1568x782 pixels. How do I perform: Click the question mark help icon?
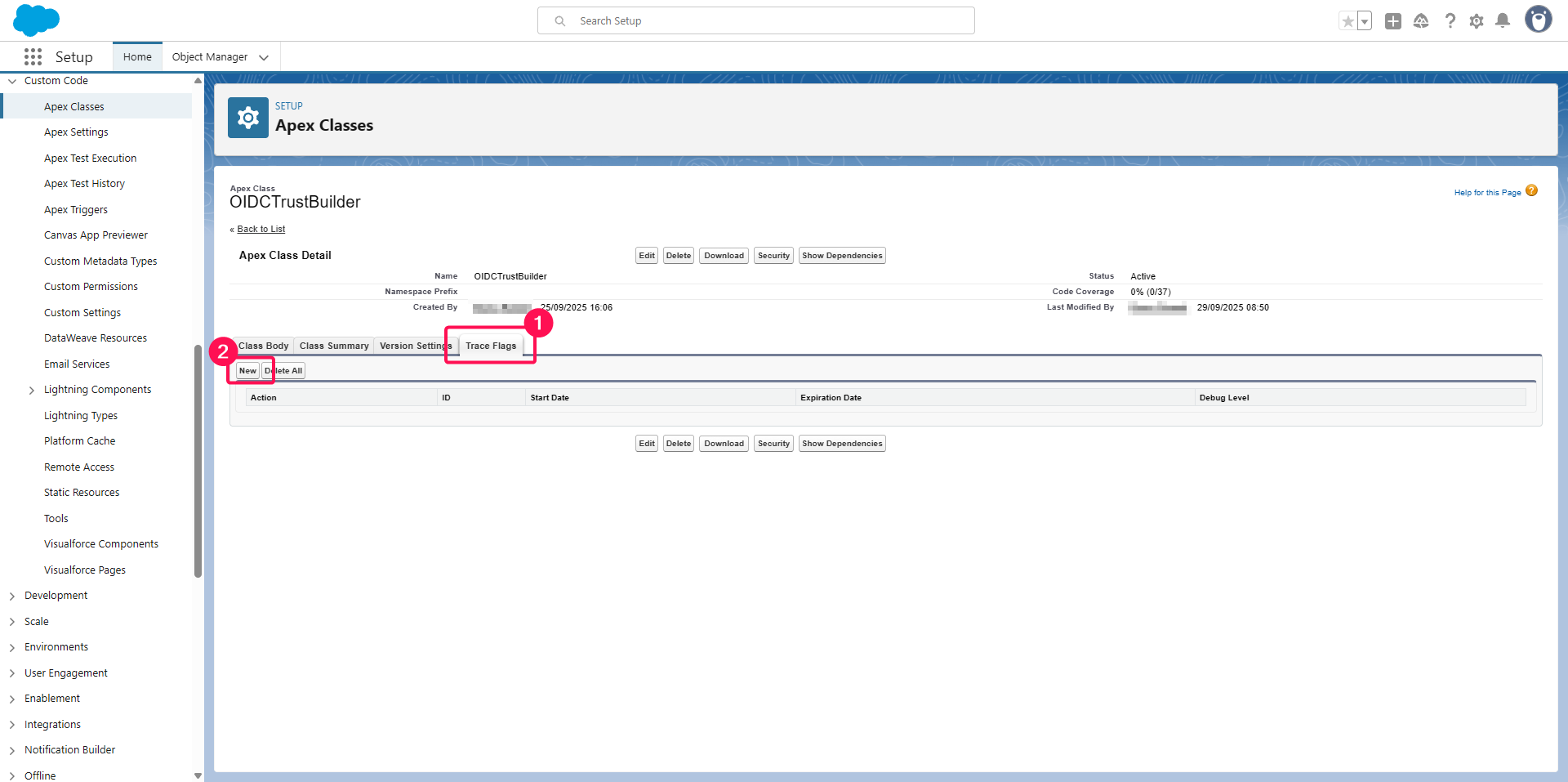coord(1450,21)
